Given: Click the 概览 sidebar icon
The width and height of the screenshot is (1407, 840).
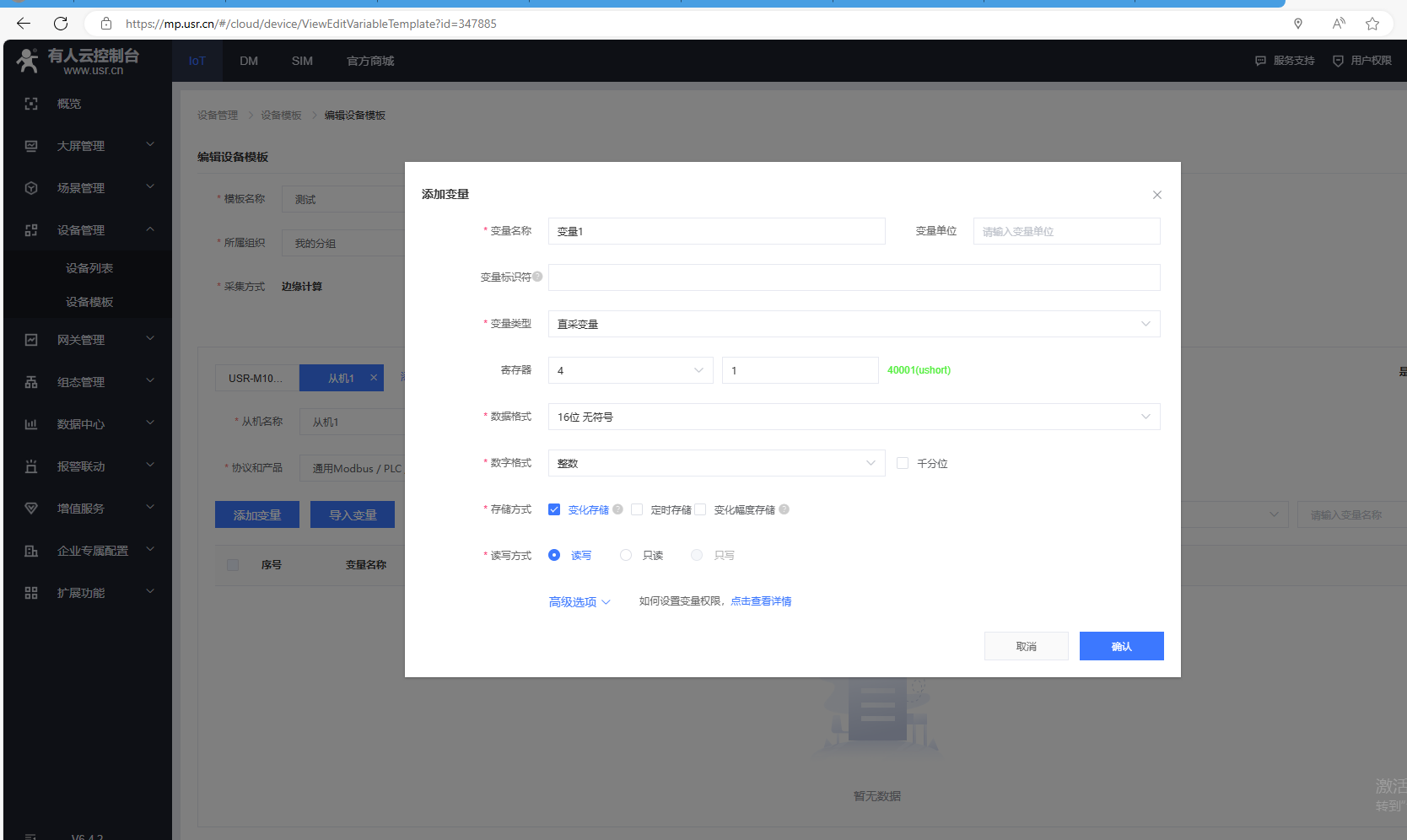Looking at the screenshot, I should pyautogui.click(x=31, y=104).
